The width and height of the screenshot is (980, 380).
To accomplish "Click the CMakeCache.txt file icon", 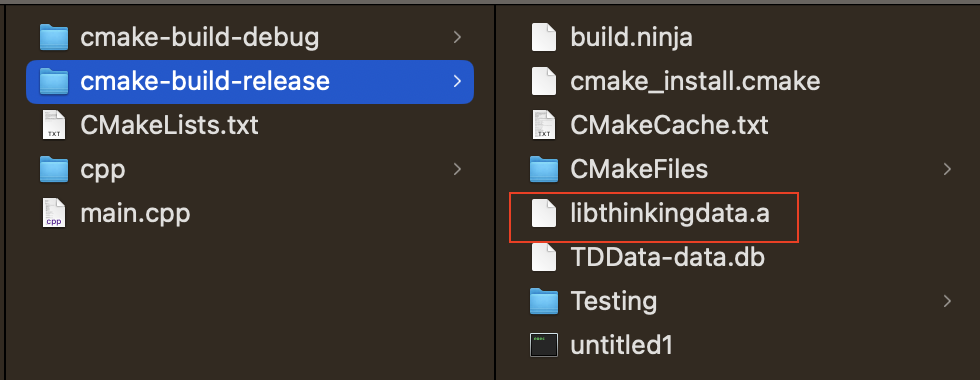I will [x=543, y=125].
